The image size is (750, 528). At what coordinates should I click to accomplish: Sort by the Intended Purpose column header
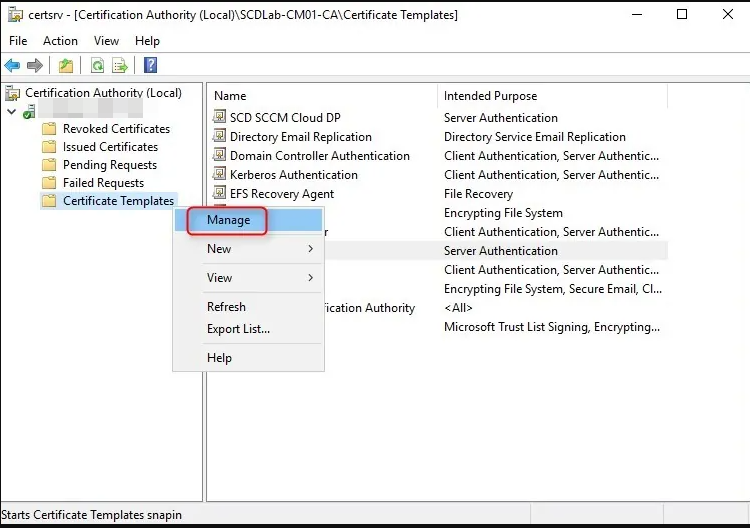click(x=490, y=96)
